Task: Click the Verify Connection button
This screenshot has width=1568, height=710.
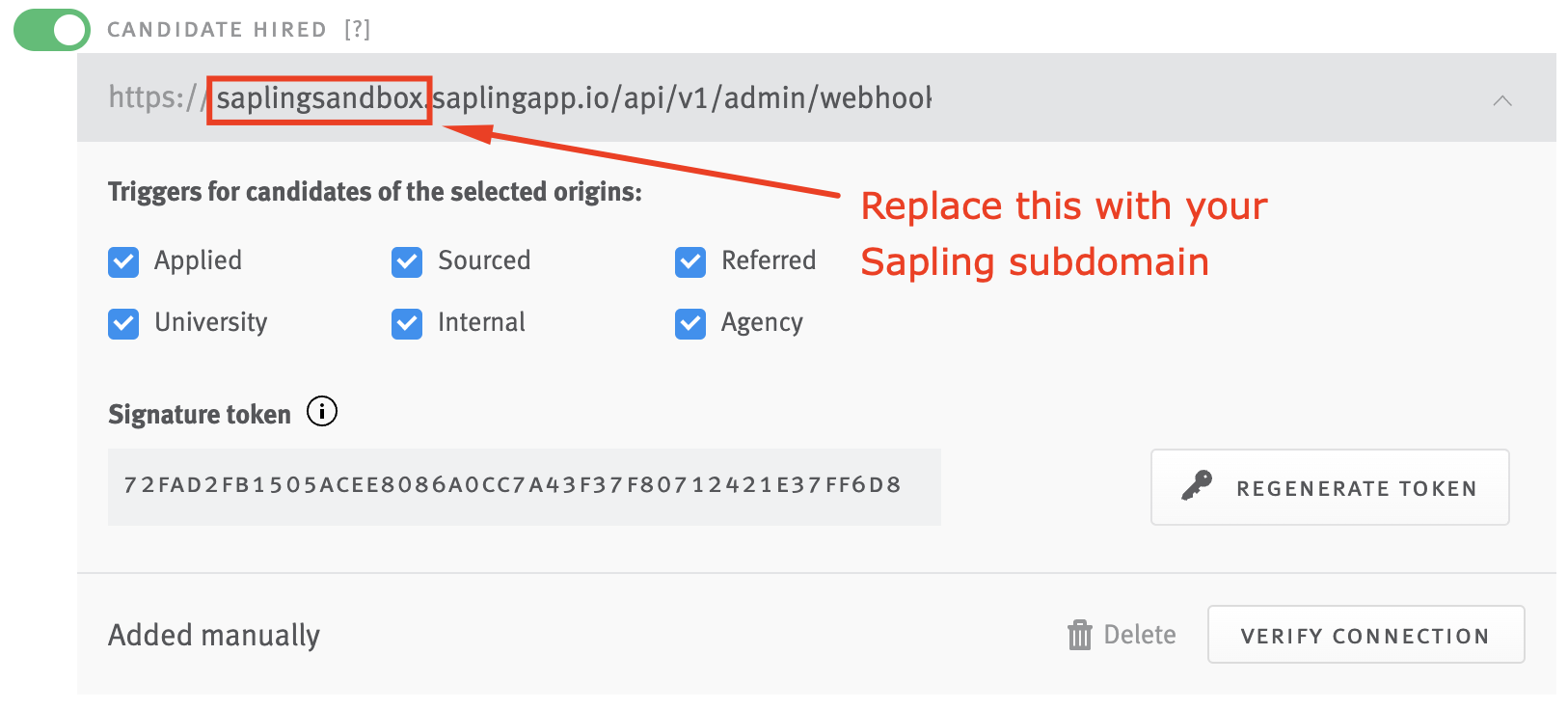Action: pyautogui.click(x=1365, y=635)
